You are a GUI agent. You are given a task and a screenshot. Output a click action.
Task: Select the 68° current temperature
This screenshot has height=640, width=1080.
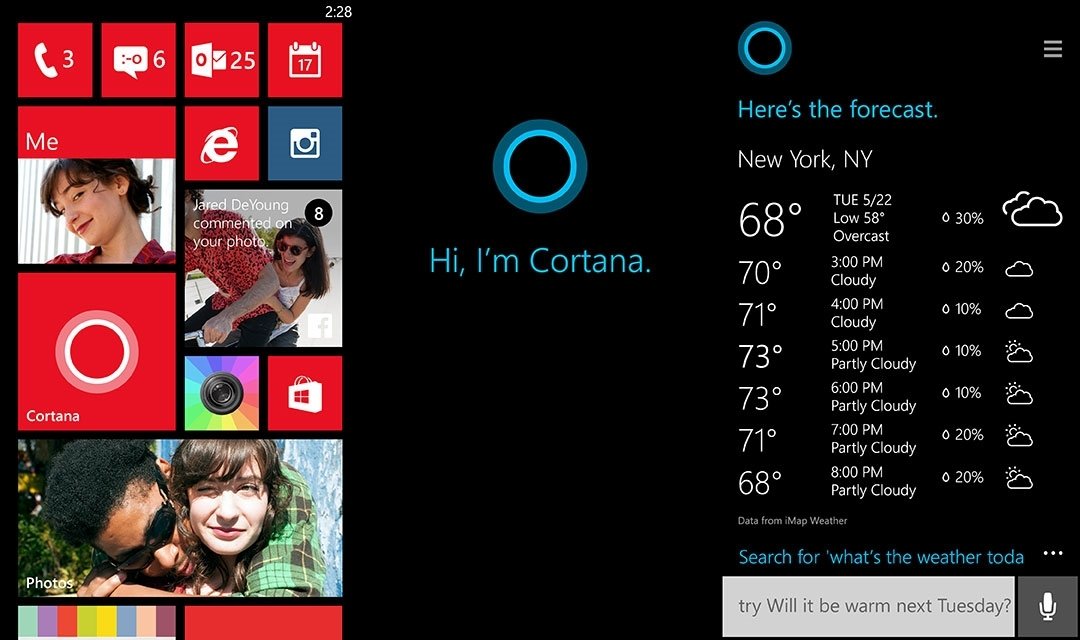tap(770, 220)
